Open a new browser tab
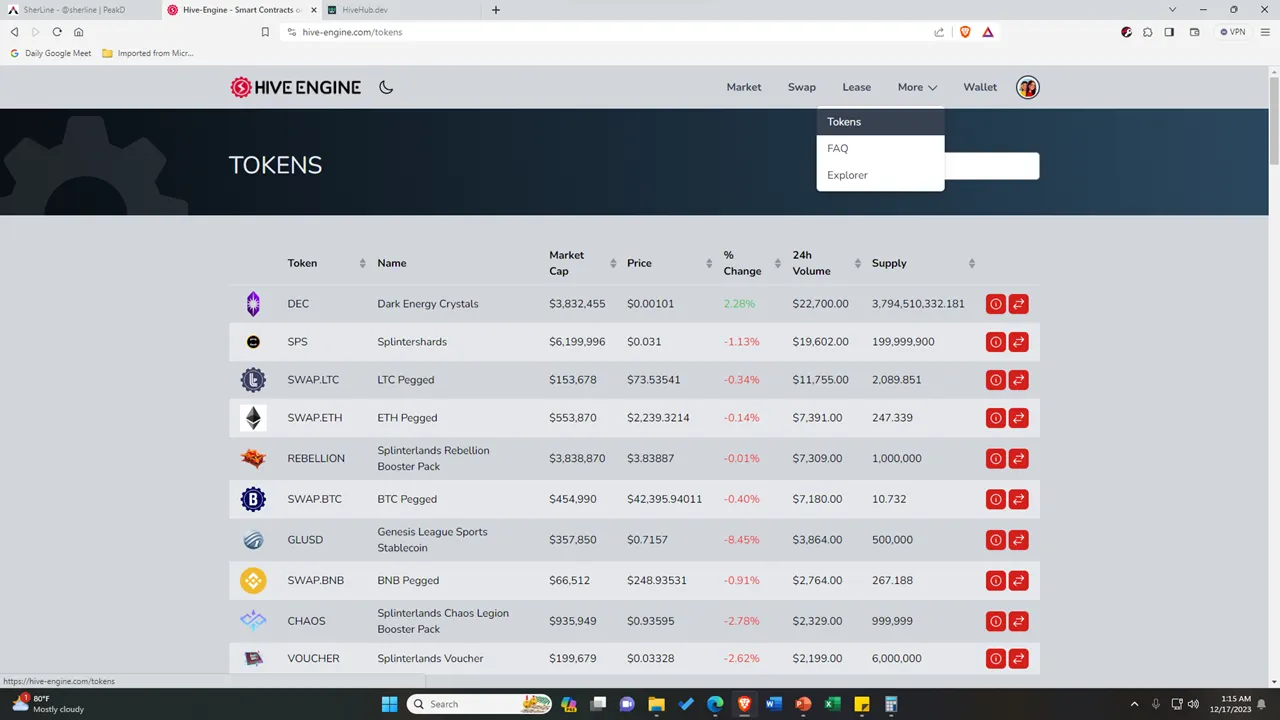The height and width of the screenshot is (720, 1280). (x=496, y=10)
